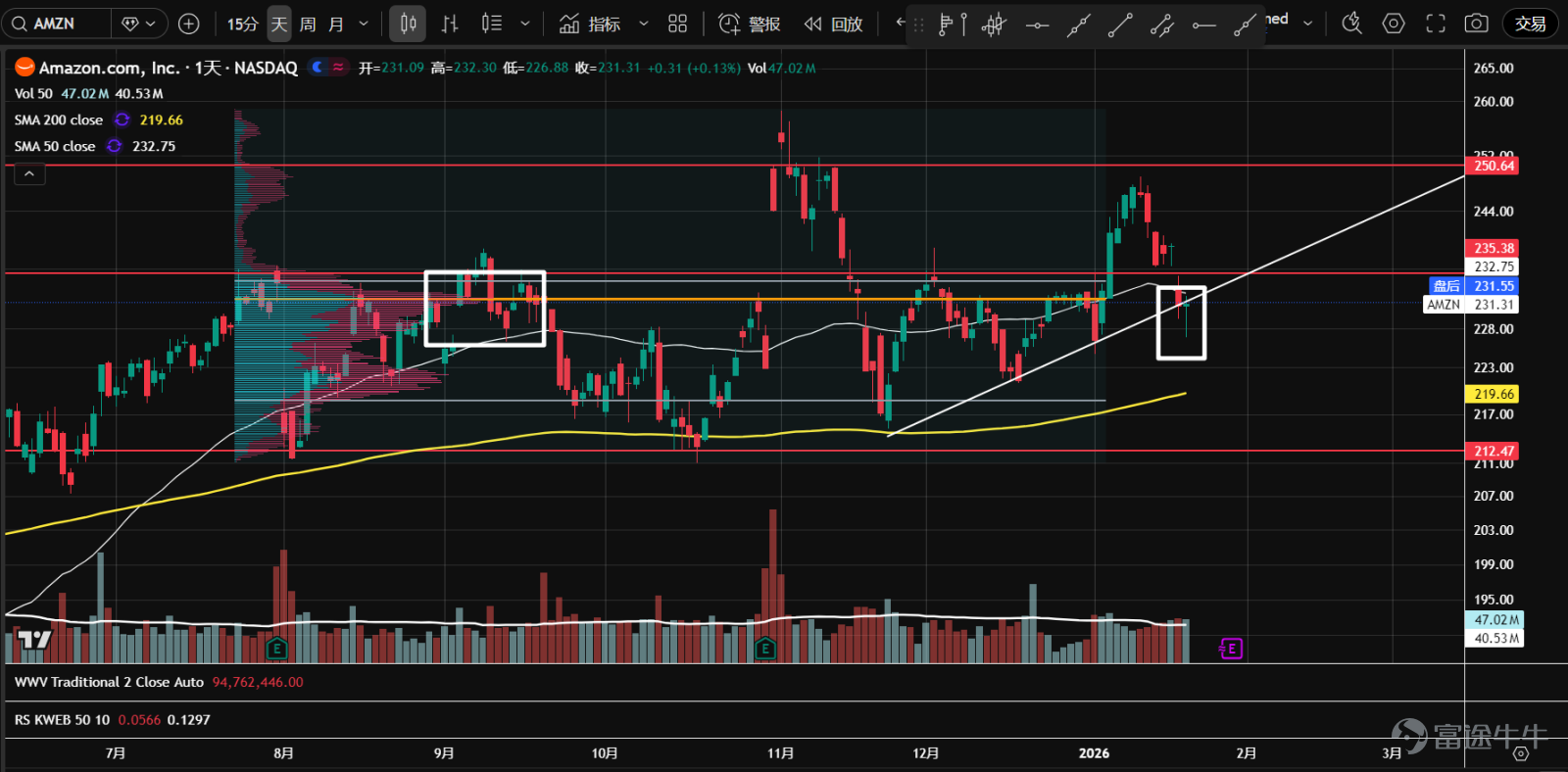Open the 指标 indicators dialog

pos(590,24)
